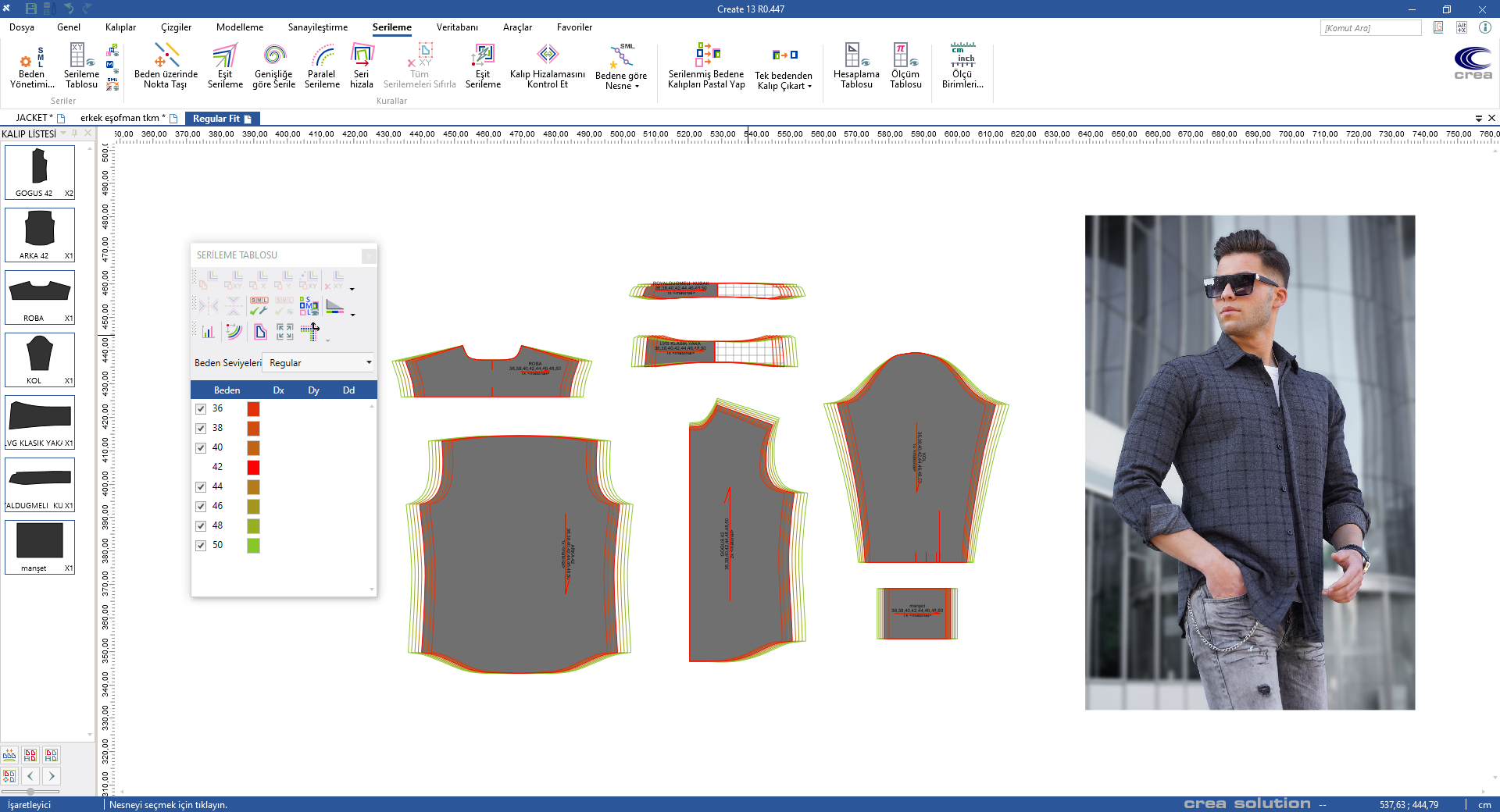Disable size 50 in grading table
This screenshot has width=1500, height=812.
pos(201,546)
